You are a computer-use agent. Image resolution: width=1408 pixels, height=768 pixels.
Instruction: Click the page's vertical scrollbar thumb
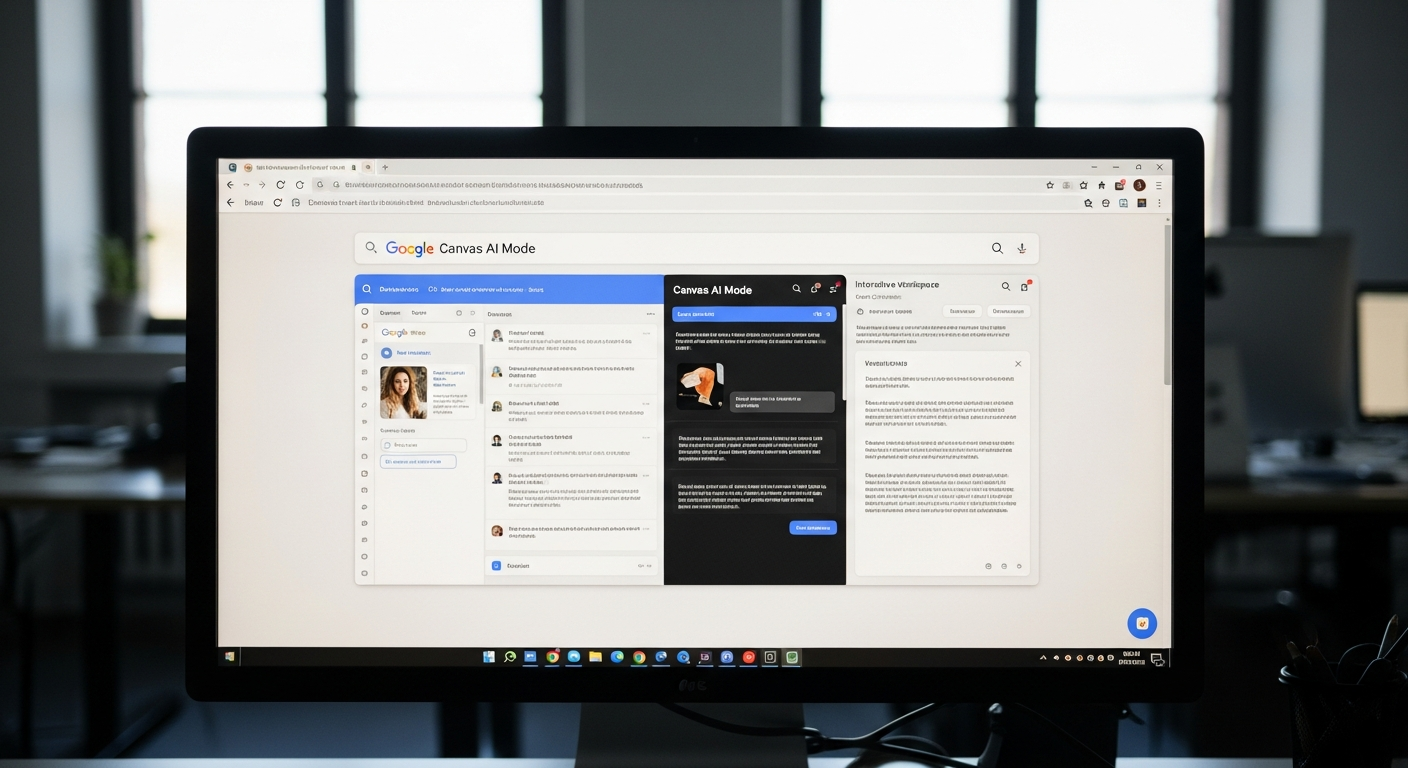click(x=1166, y=300)
